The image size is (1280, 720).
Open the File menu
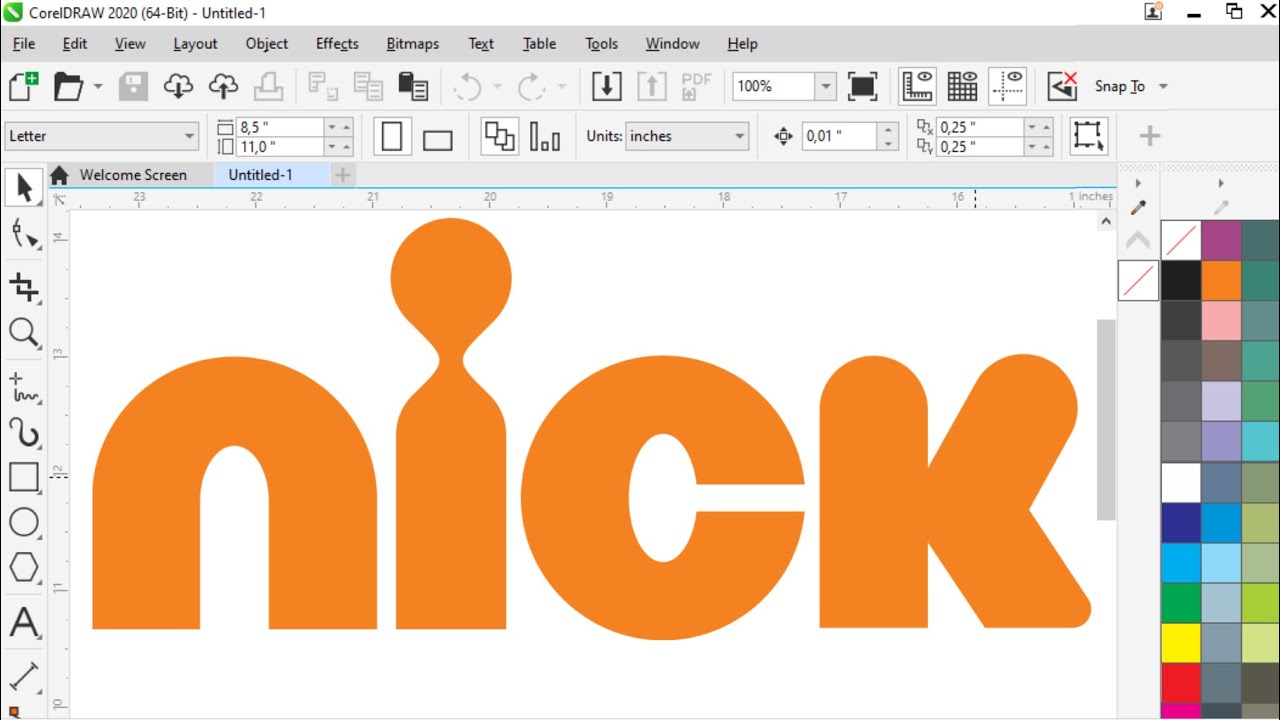point(24,44)
